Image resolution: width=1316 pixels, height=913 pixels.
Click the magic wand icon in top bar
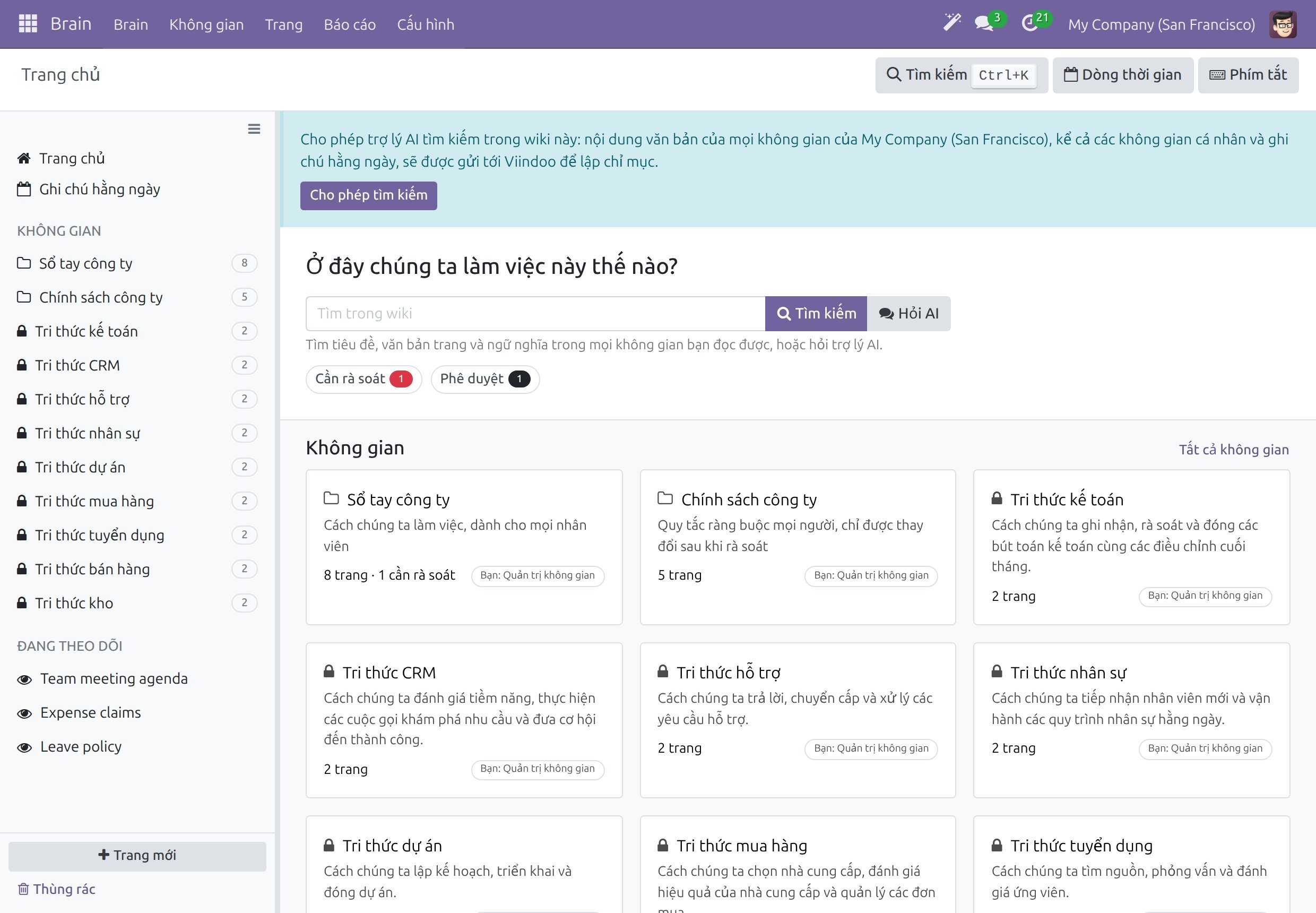pos(951,23)
